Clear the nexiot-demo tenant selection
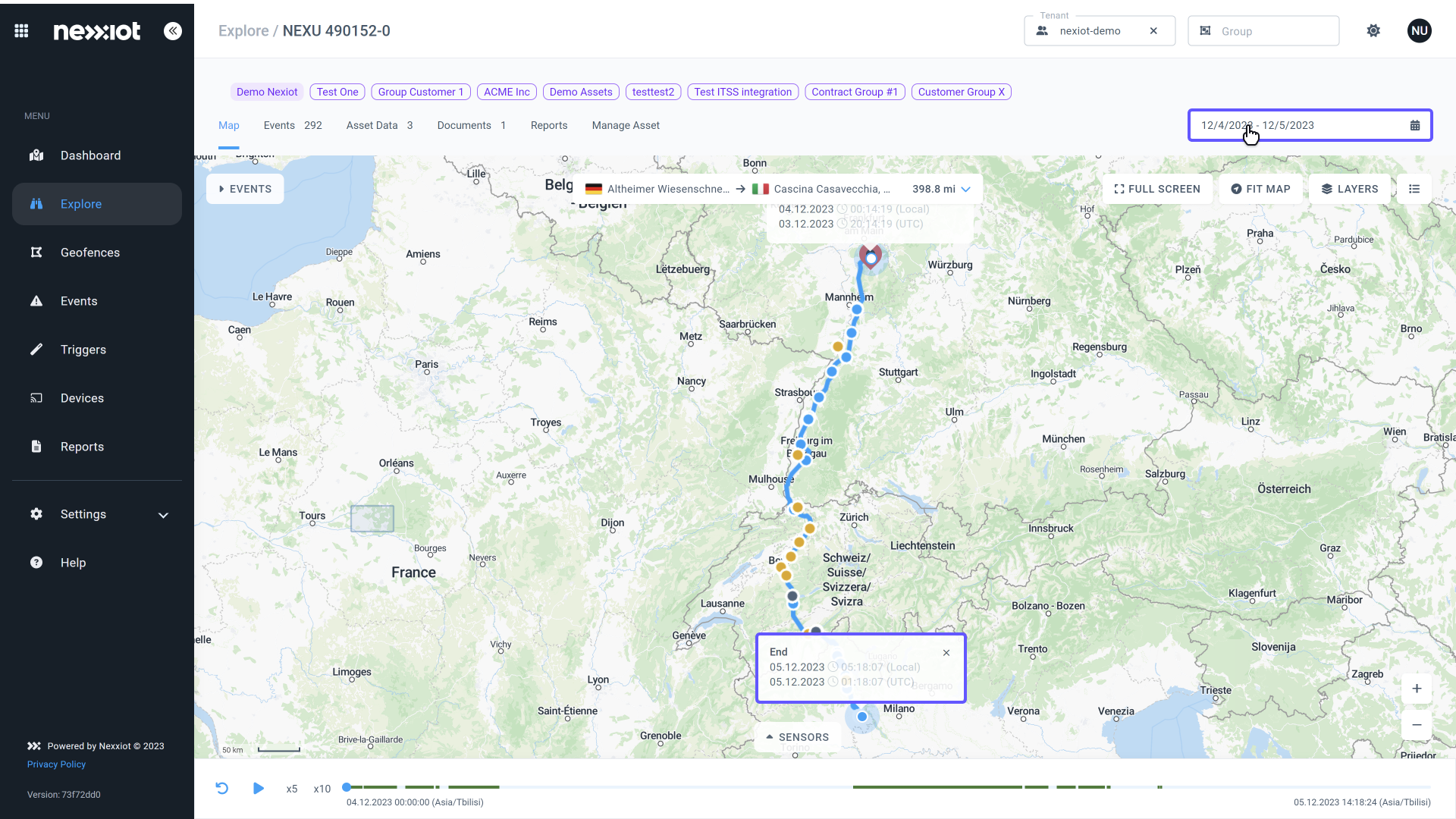The height and width of the screenshot is (819, 1456). pyautogui.click(x=1153, y=31)
